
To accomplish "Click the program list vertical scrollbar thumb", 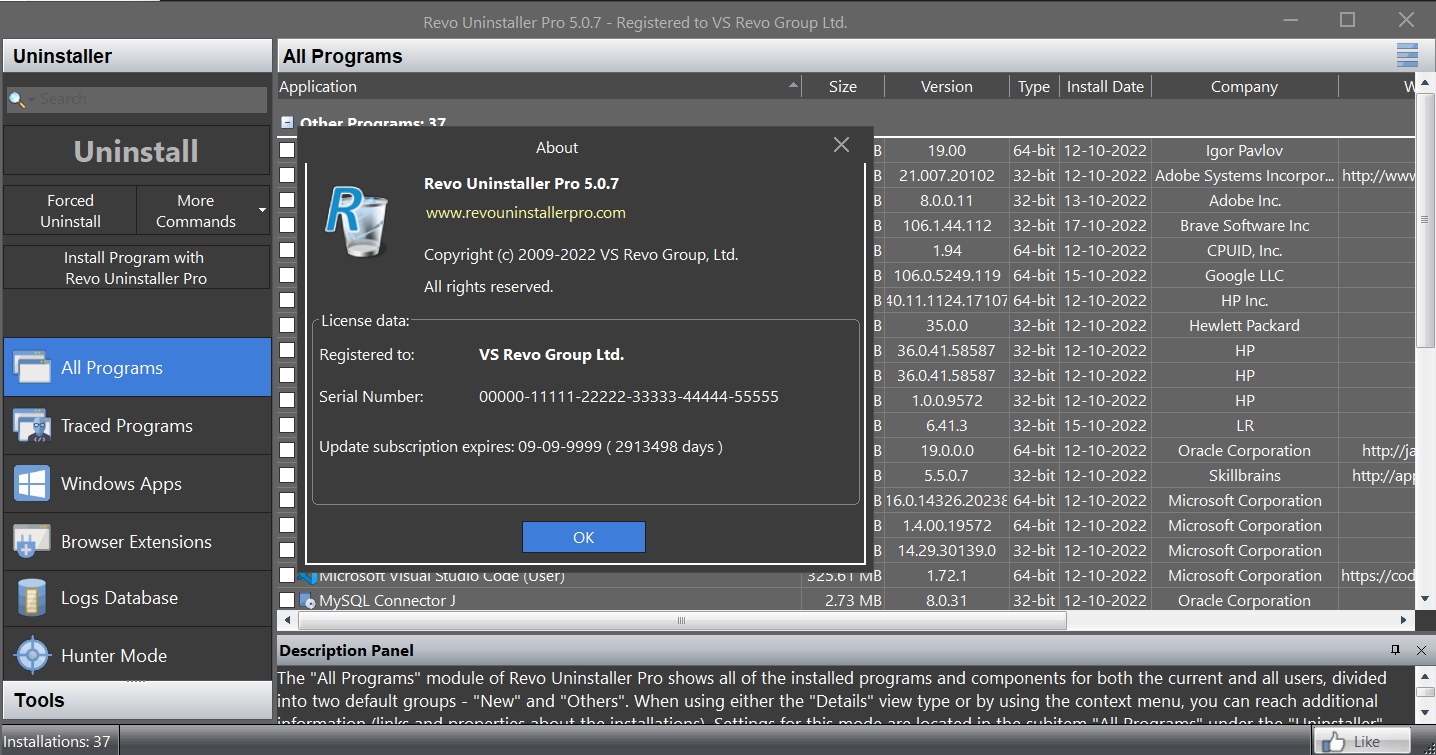I will 1425,220.
